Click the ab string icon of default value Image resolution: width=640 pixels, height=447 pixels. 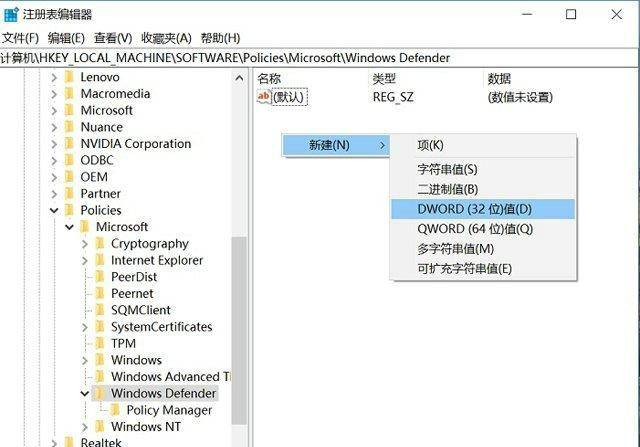coord(264,97)
